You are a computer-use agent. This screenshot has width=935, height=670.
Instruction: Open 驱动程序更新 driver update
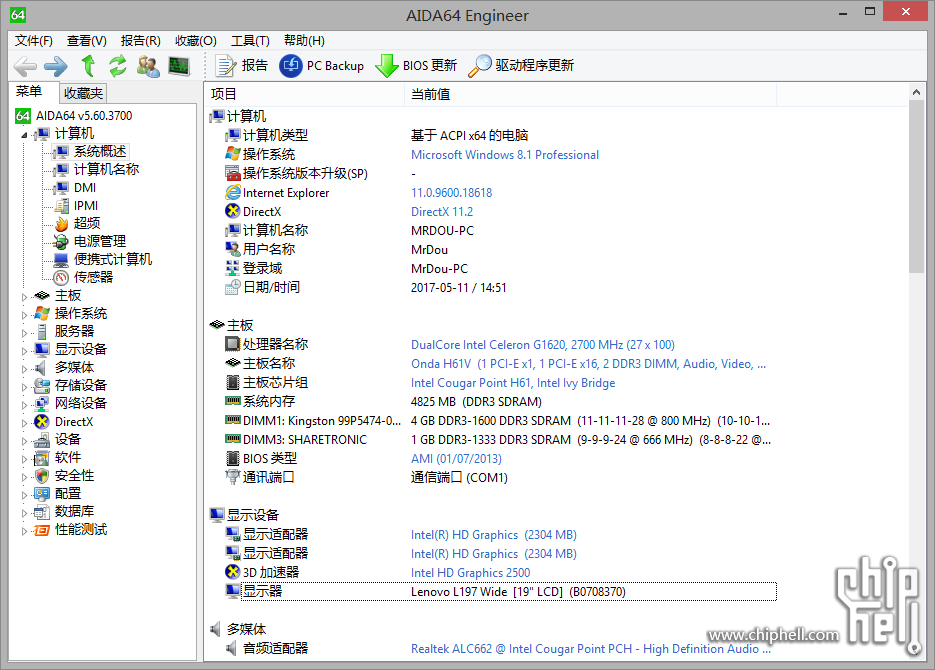(x=521, y=66)
